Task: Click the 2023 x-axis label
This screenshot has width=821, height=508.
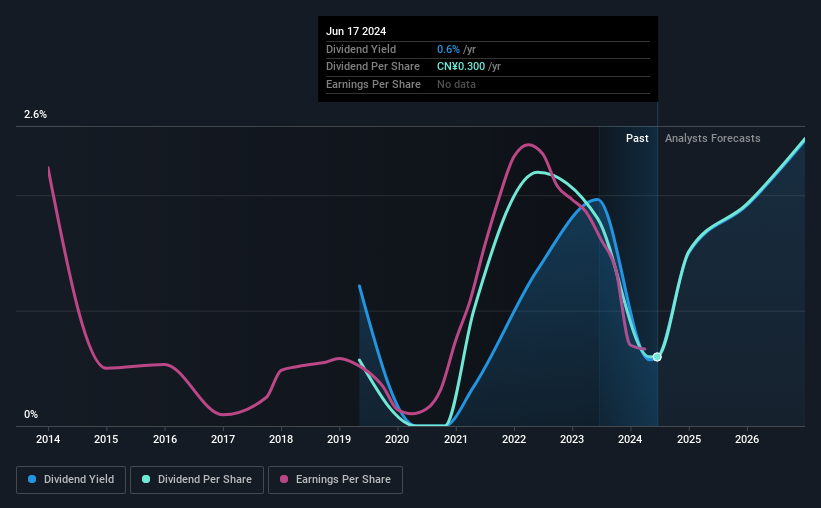Action: pyautogui.click(x=572, y=439)
